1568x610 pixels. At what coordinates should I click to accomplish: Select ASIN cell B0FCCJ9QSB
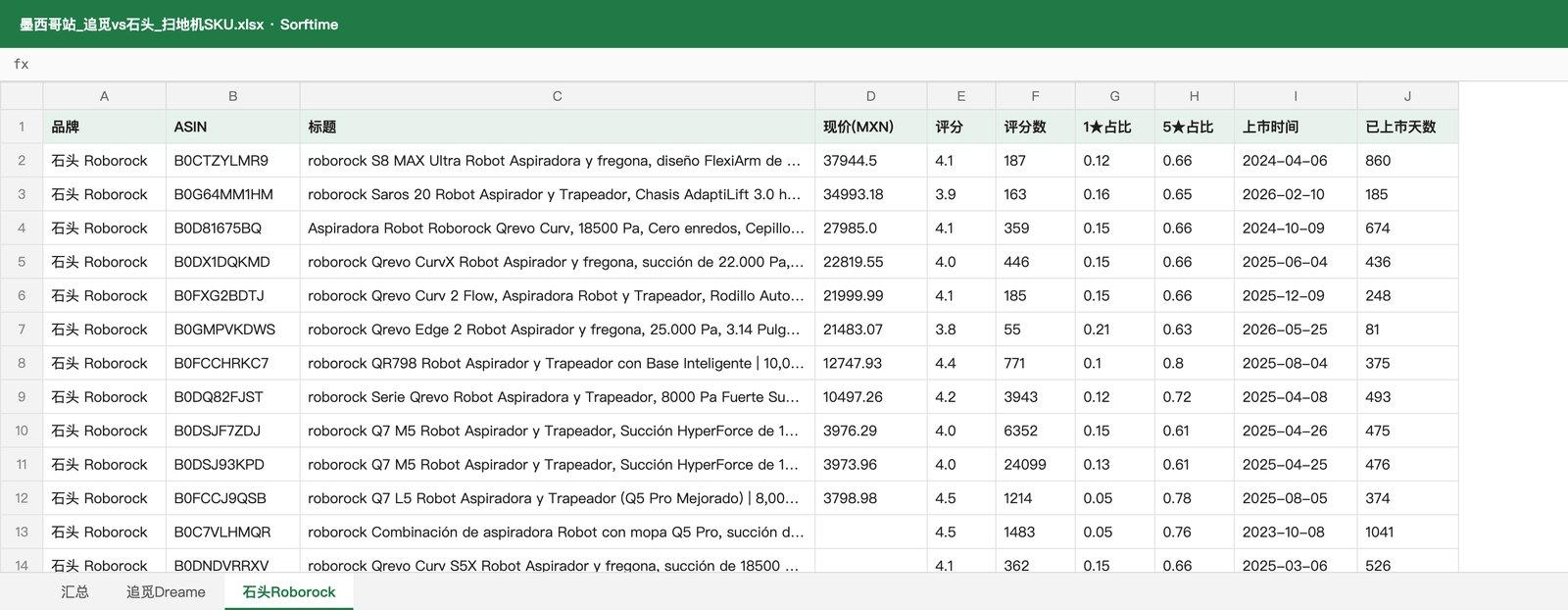(x=232, y=498)
